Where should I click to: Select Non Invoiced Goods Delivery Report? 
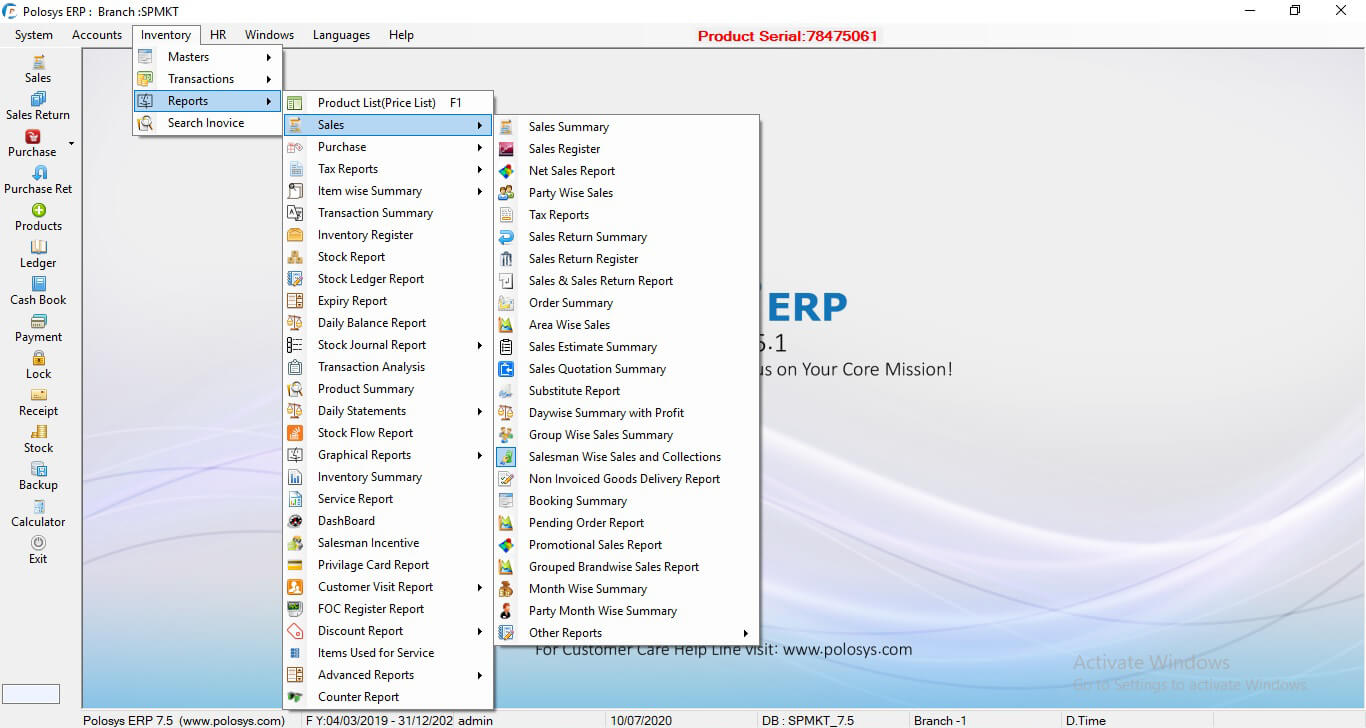(x=627, y=479)
